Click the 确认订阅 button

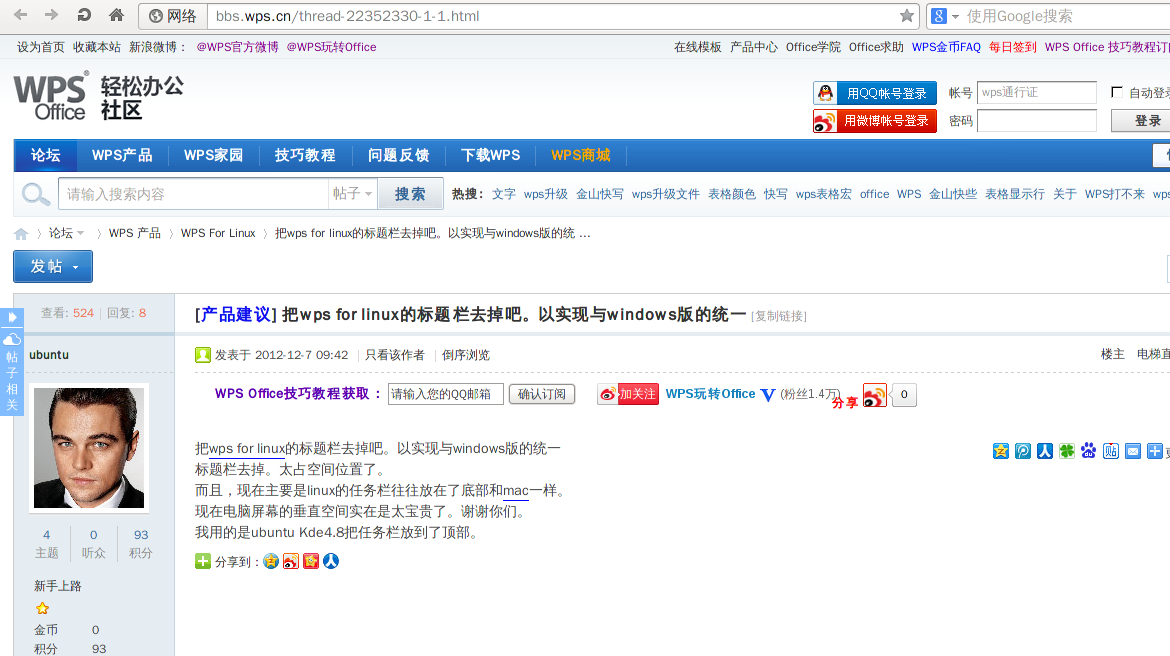(x=542, y=394)
